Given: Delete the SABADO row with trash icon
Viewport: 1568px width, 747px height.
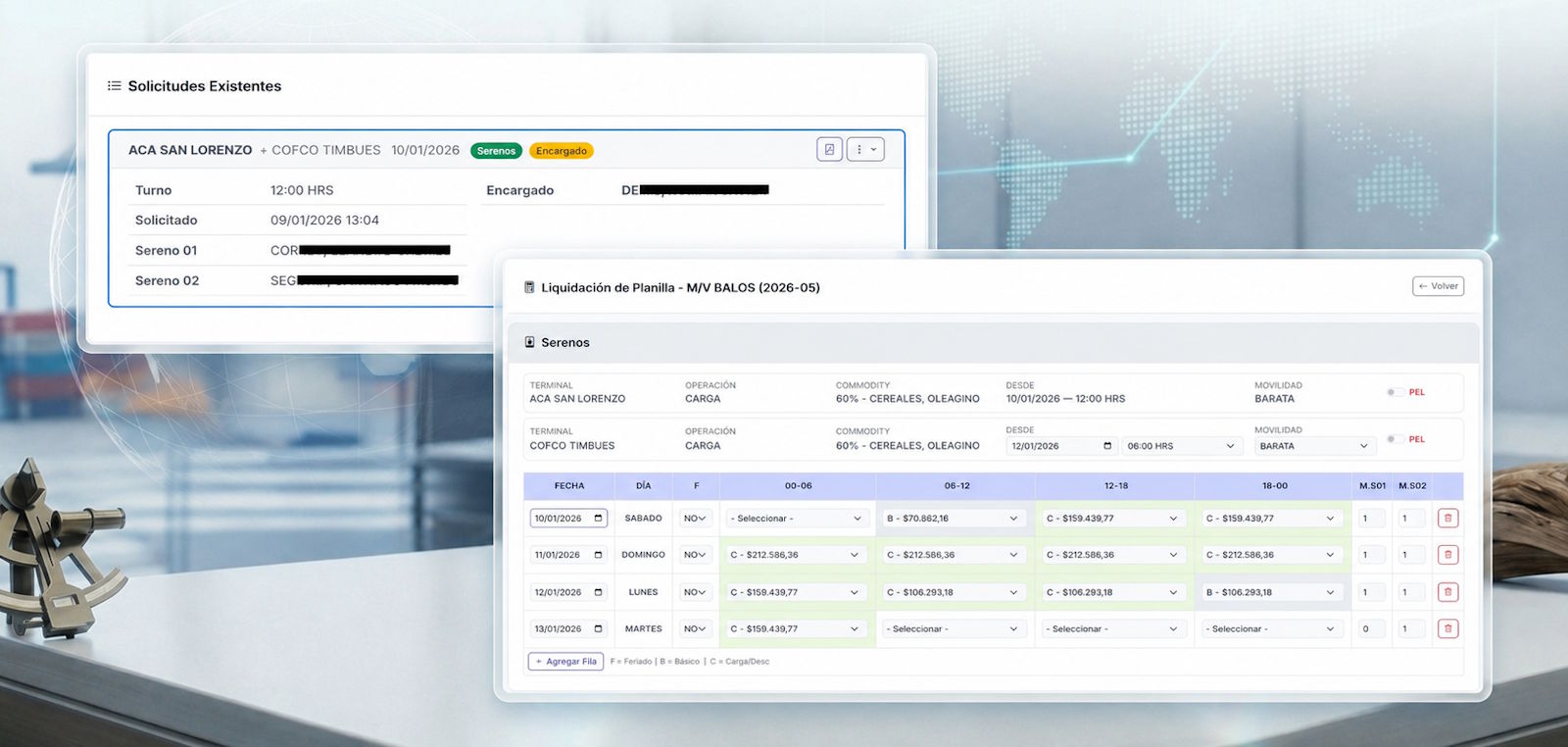Looking at the screenshot, I should coord(1447,519).
